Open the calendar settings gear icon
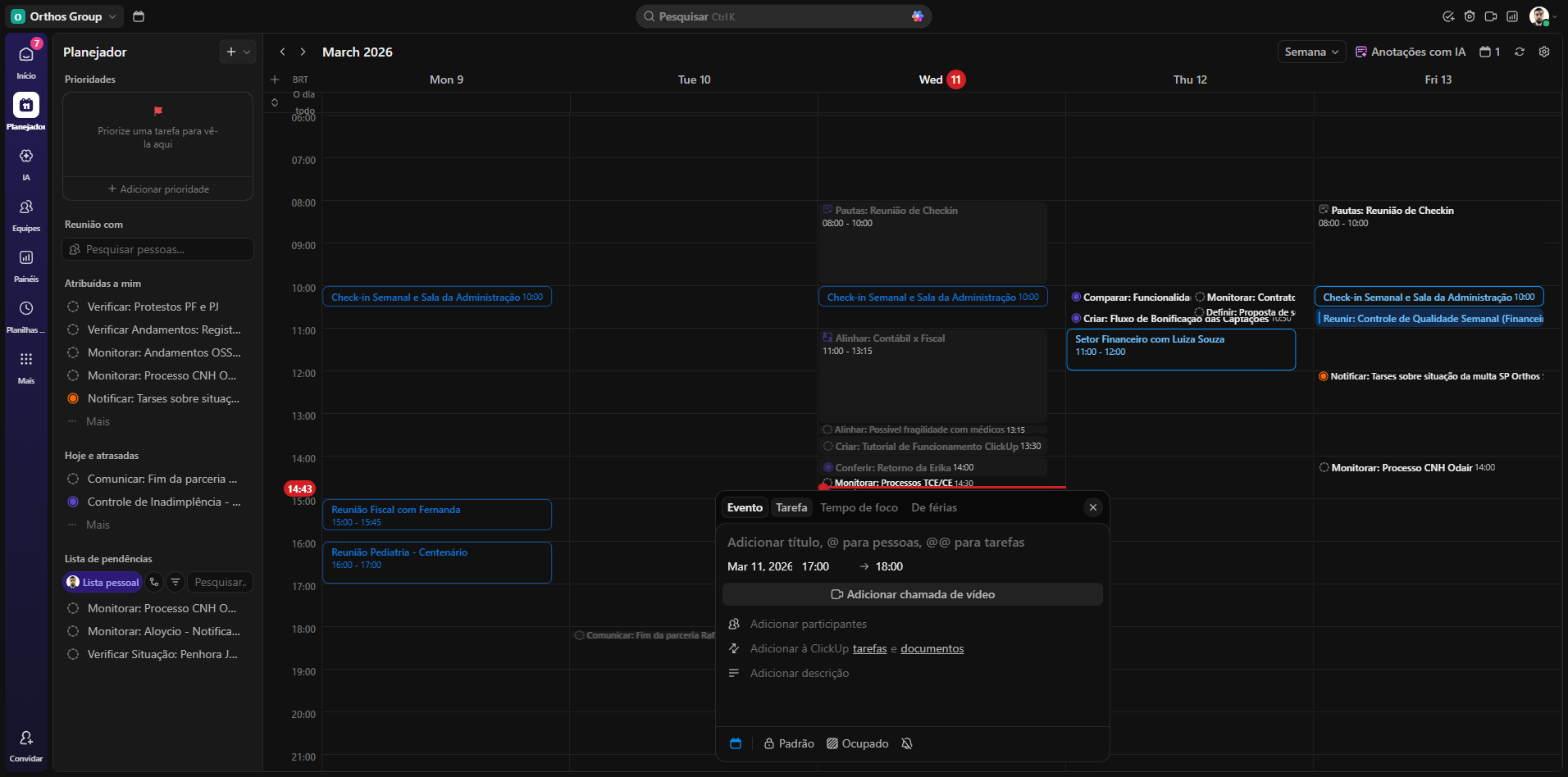This screenshot has width=1568, height=777. click(1544, 52)
